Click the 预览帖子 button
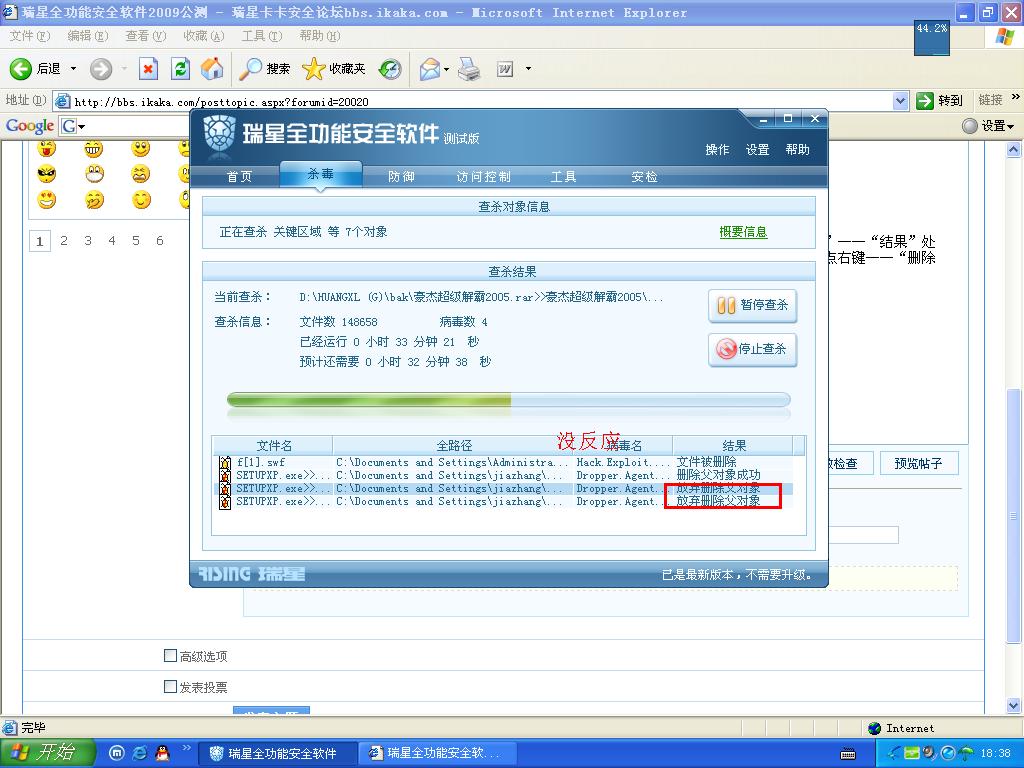The width and height of the screenshot is (1024, 768). coord(918,463)
